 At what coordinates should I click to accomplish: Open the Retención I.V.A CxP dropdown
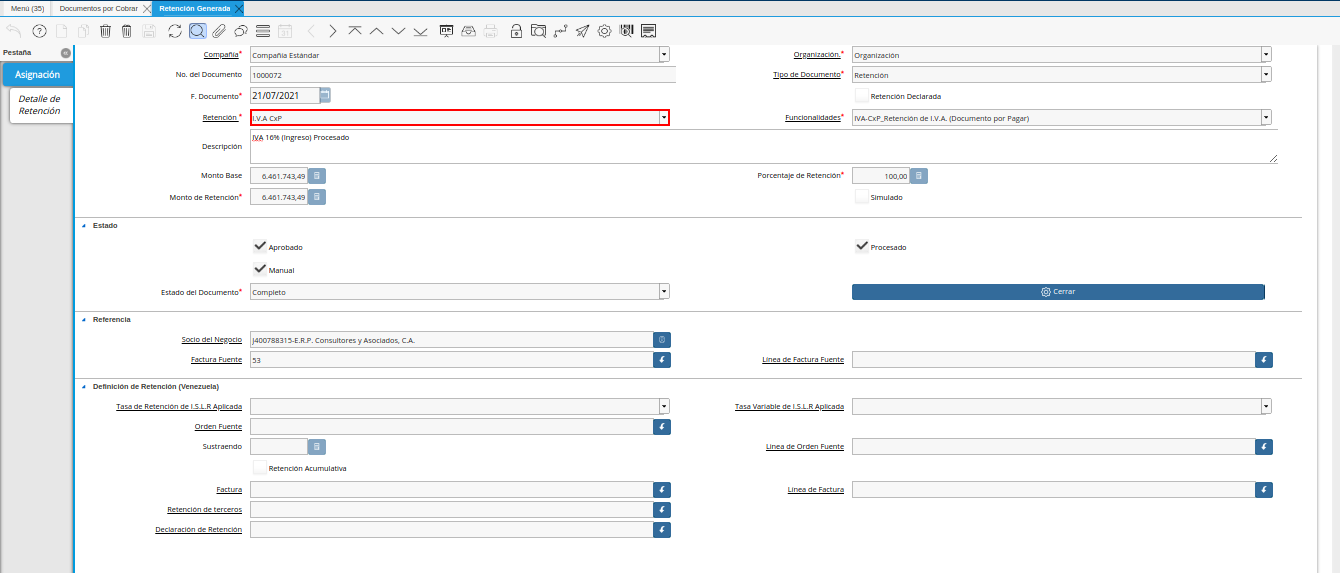pos(664,118)
